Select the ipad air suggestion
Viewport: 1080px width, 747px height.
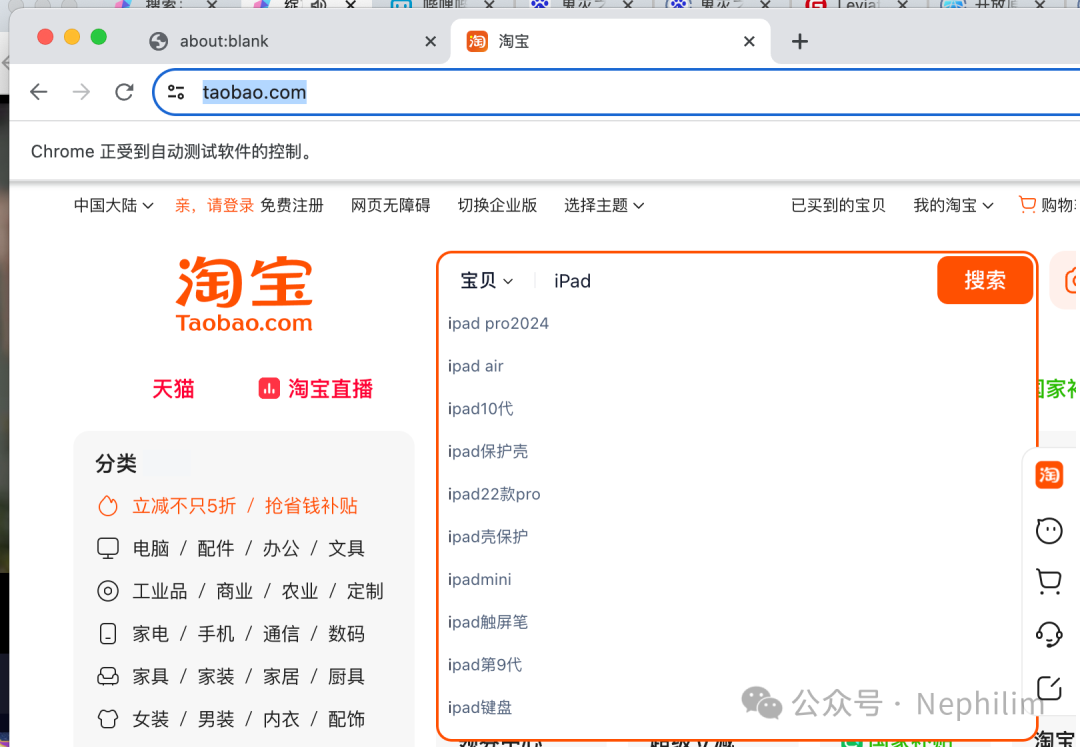475,366
